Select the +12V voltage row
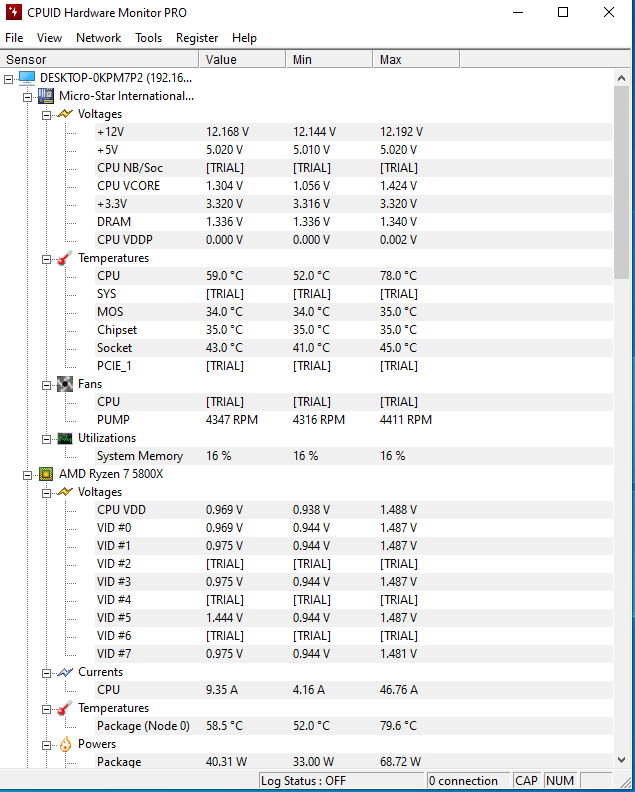 point(354,132)
